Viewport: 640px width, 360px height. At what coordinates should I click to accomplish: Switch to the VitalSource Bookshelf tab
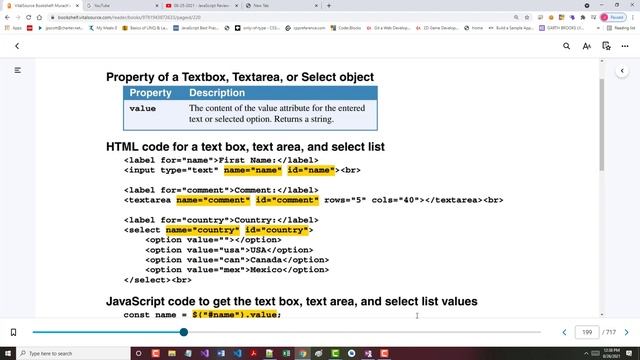click(x=42, y=6)
